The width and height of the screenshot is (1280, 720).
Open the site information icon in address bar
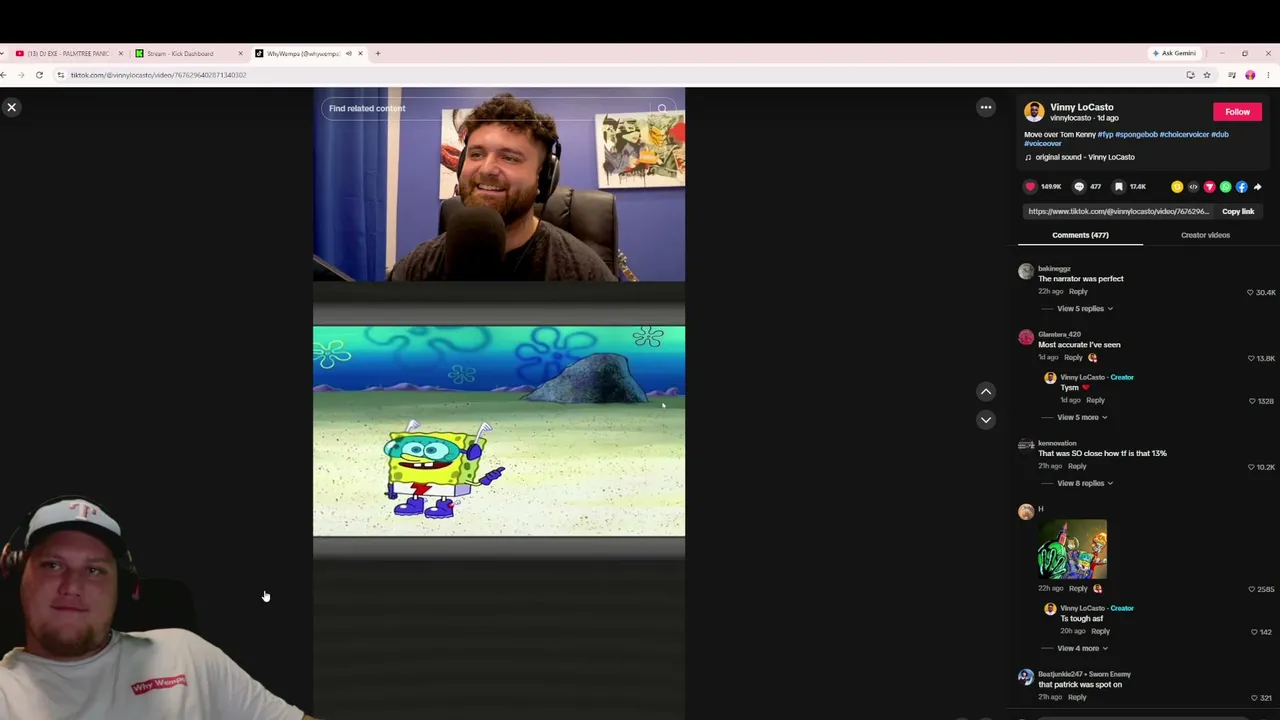[x=60, y=75]
